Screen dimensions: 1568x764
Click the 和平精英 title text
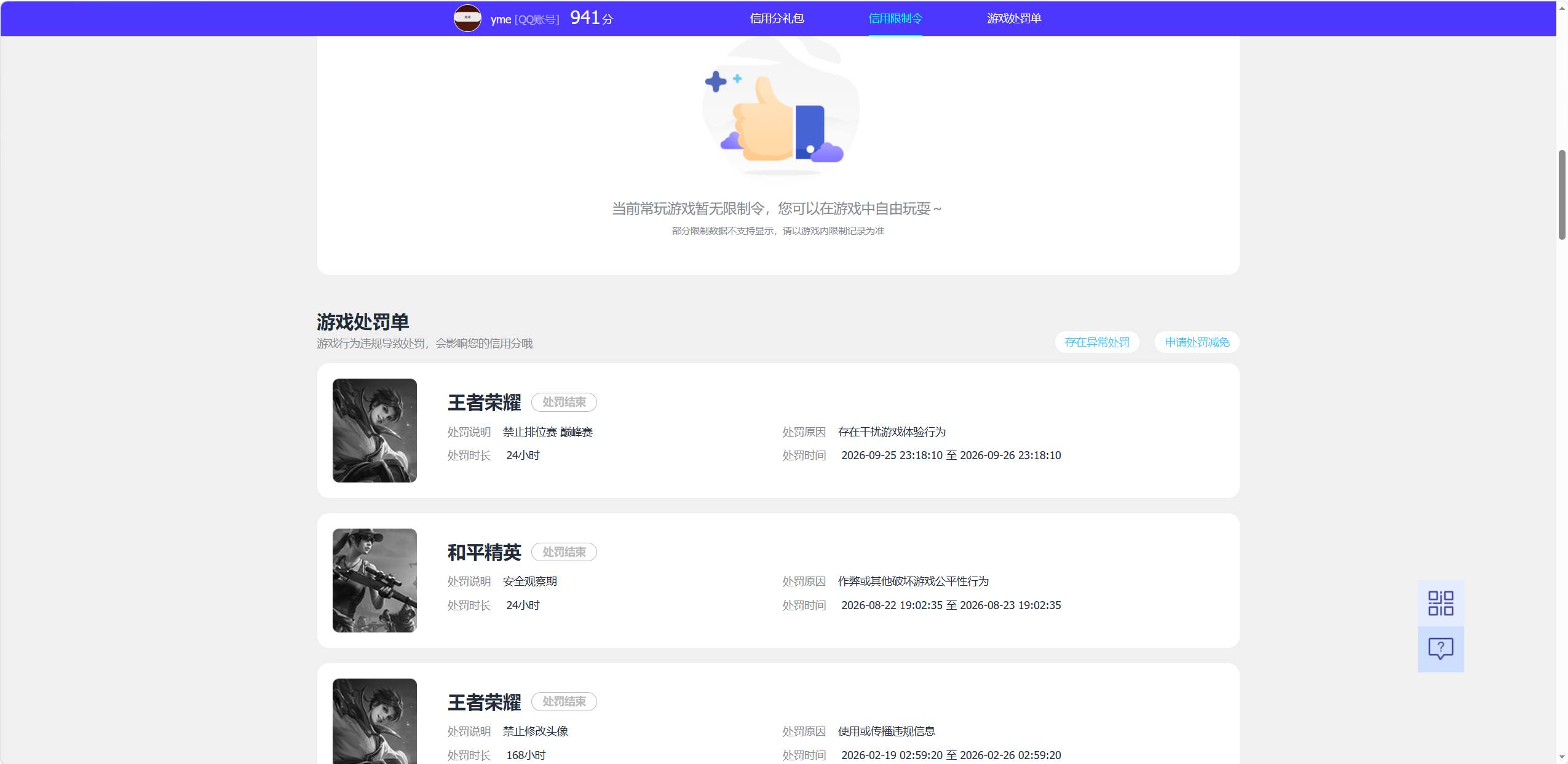tap(484, 553)
